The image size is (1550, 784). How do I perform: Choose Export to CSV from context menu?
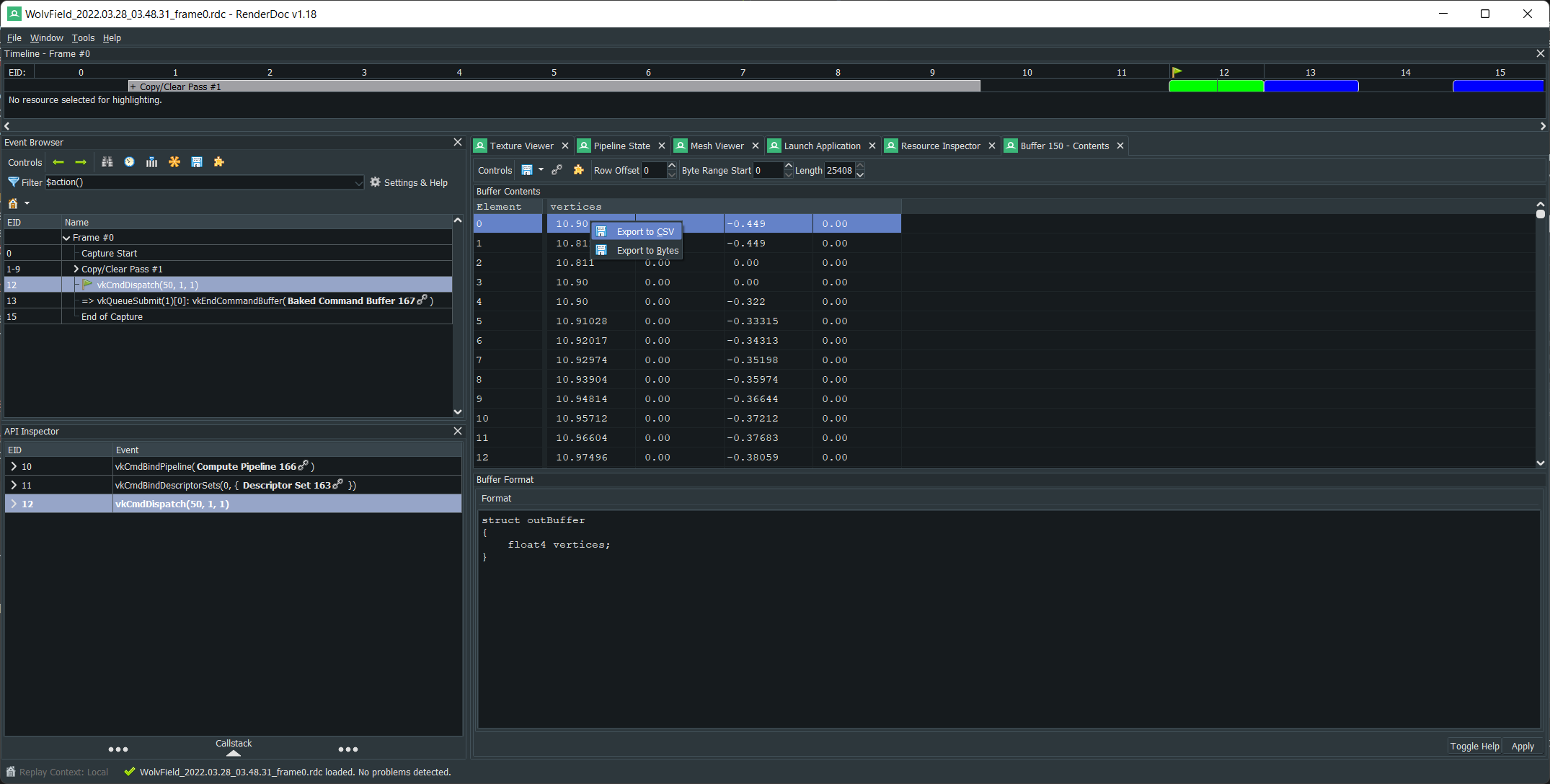click(x=637, y=232)
